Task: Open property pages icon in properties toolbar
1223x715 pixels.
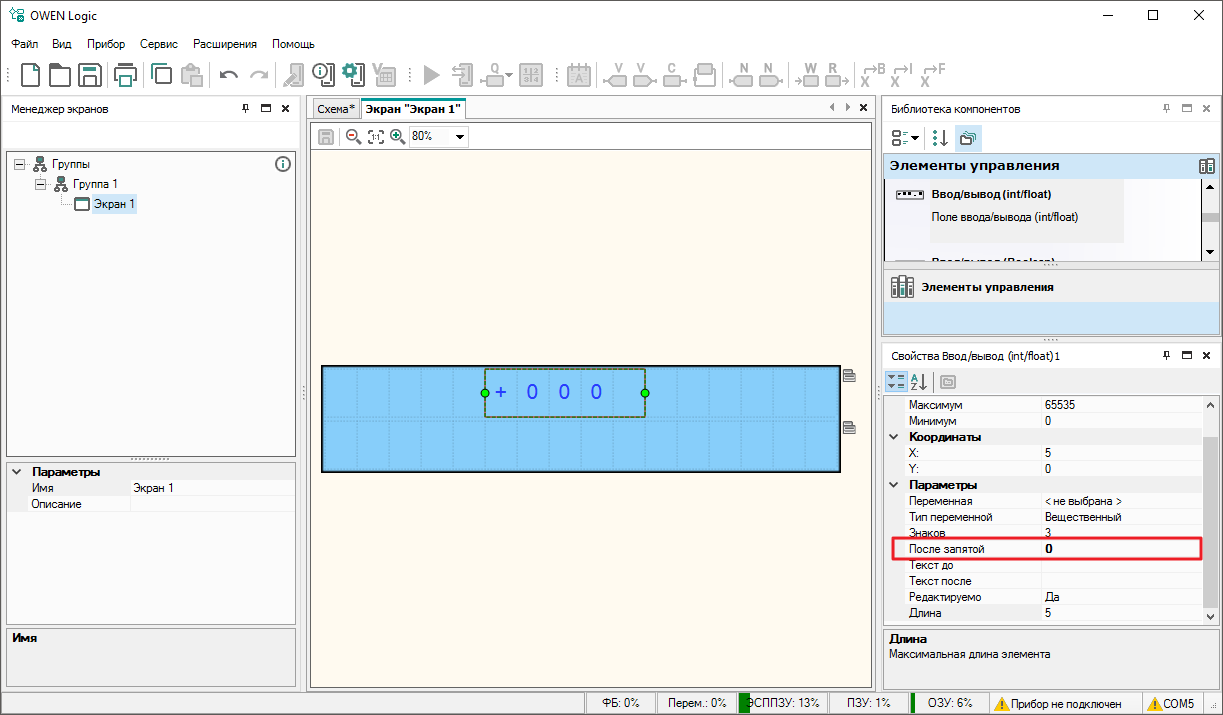Action: click(948, 382)
